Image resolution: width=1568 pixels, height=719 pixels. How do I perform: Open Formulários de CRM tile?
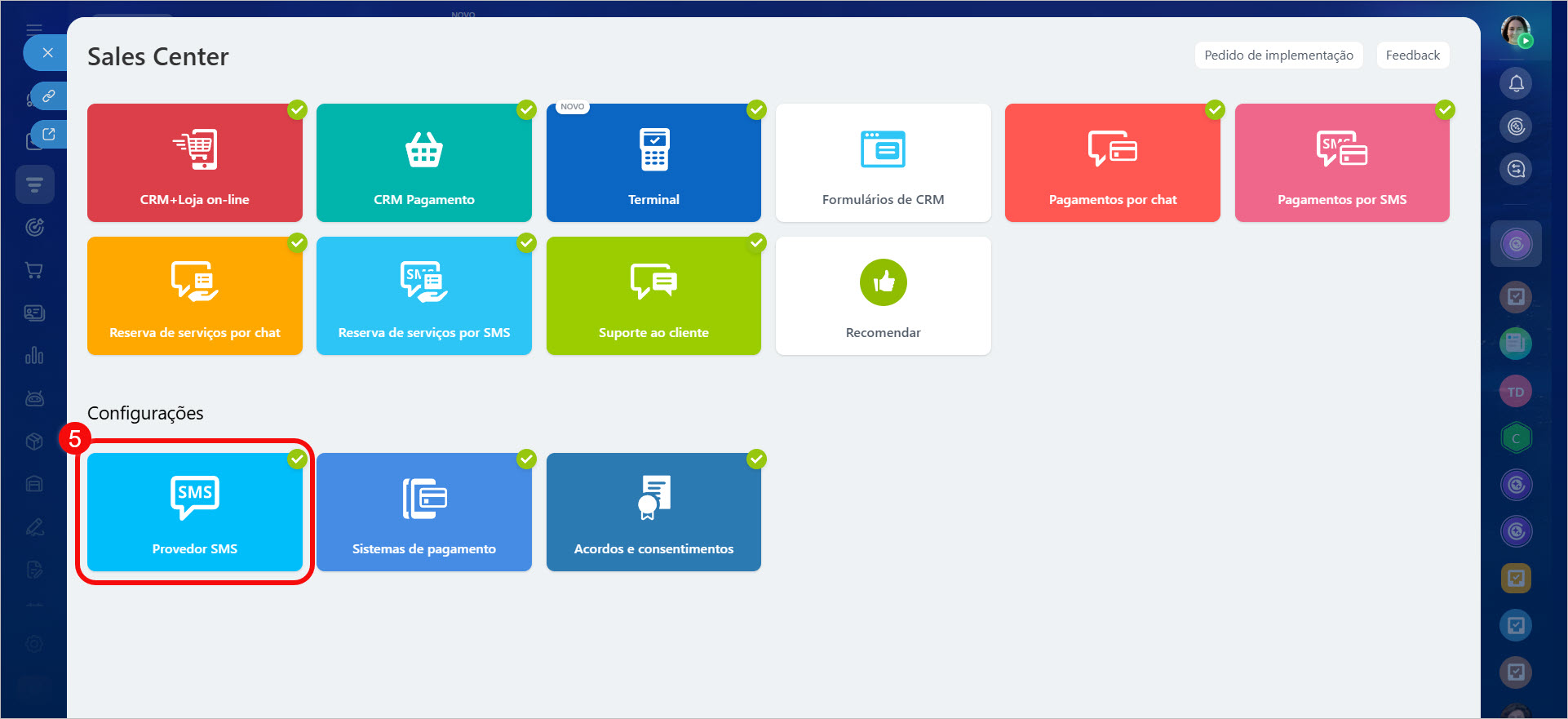(x=883, y=162)
